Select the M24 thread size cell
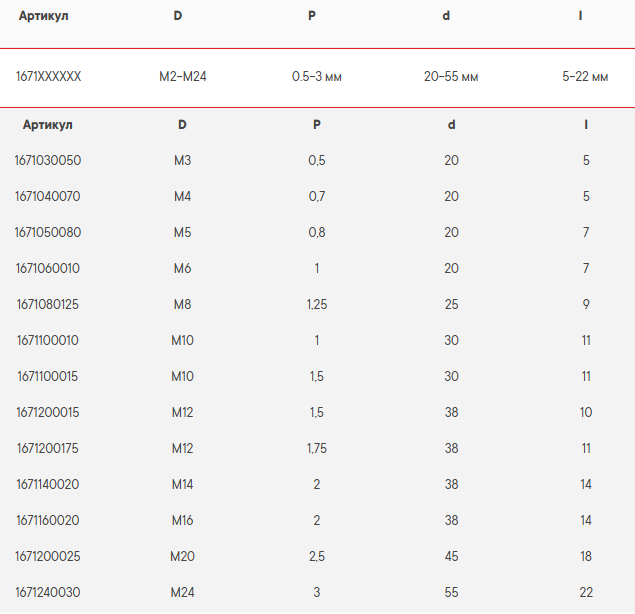635x614 pixels. [x=182, y=592]
